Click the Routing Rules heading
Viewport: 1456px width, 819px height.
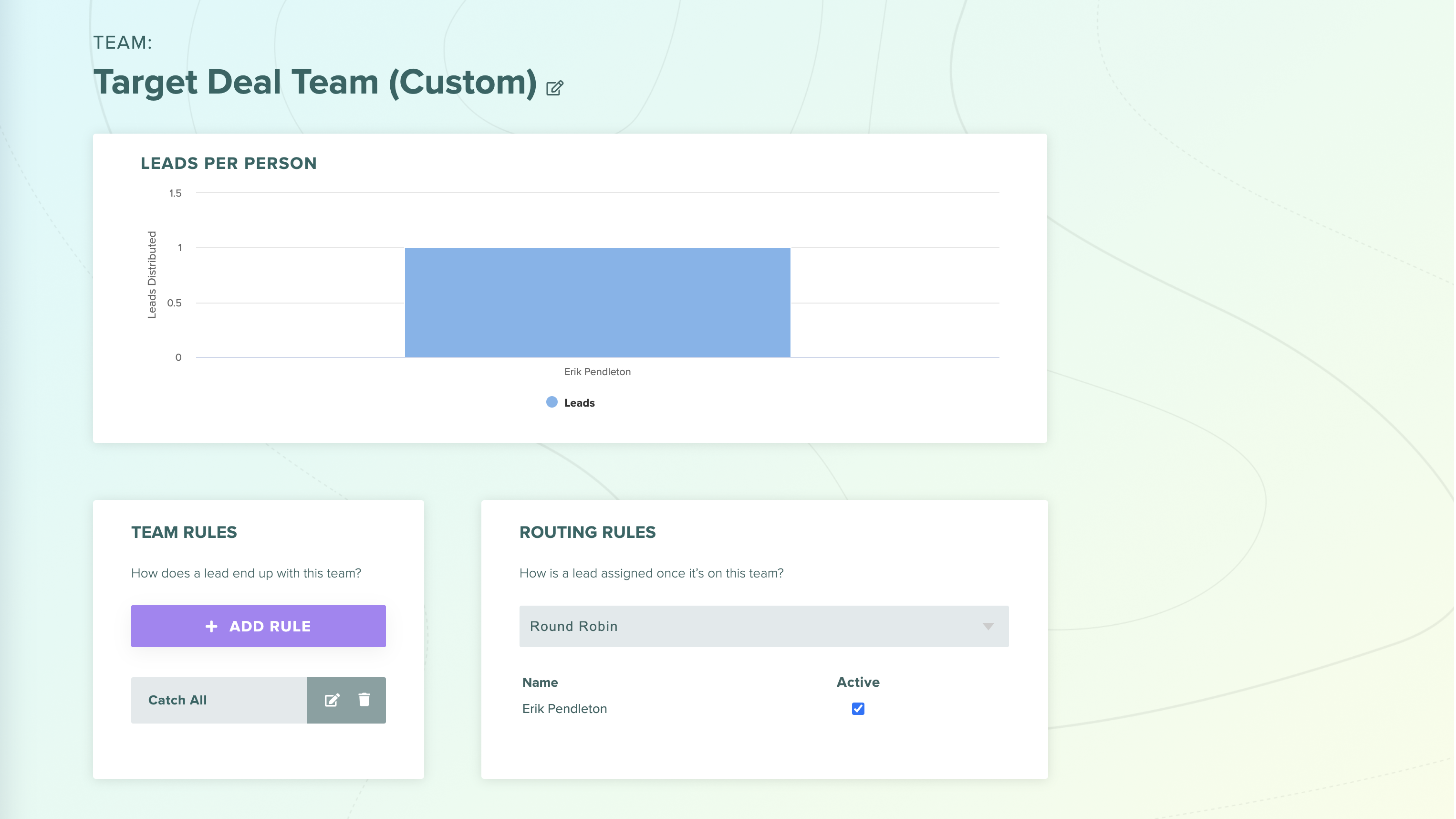point(587,532)
